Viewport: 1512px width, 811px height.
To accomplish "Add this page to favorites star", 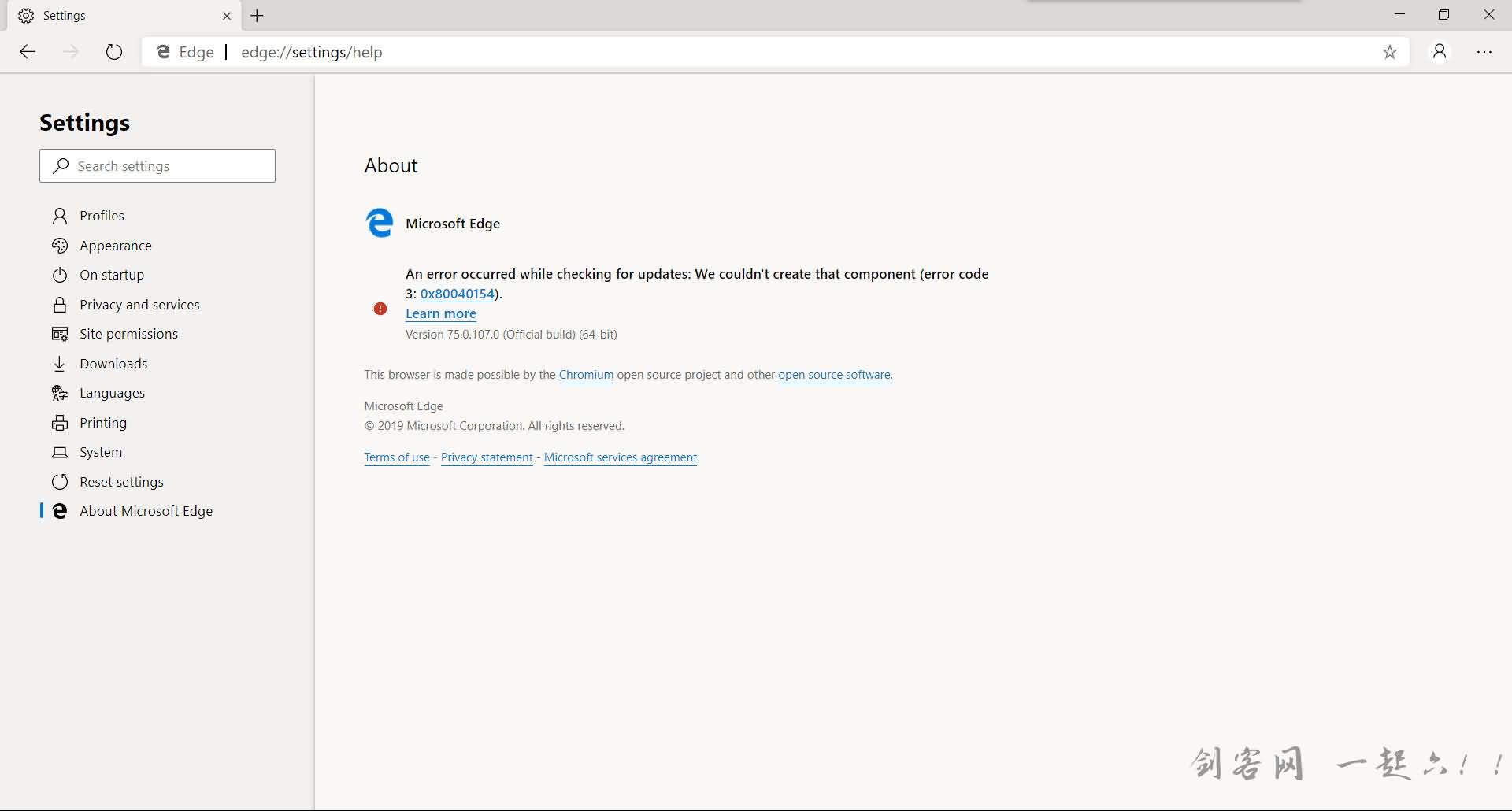I will pos(1390,52).
